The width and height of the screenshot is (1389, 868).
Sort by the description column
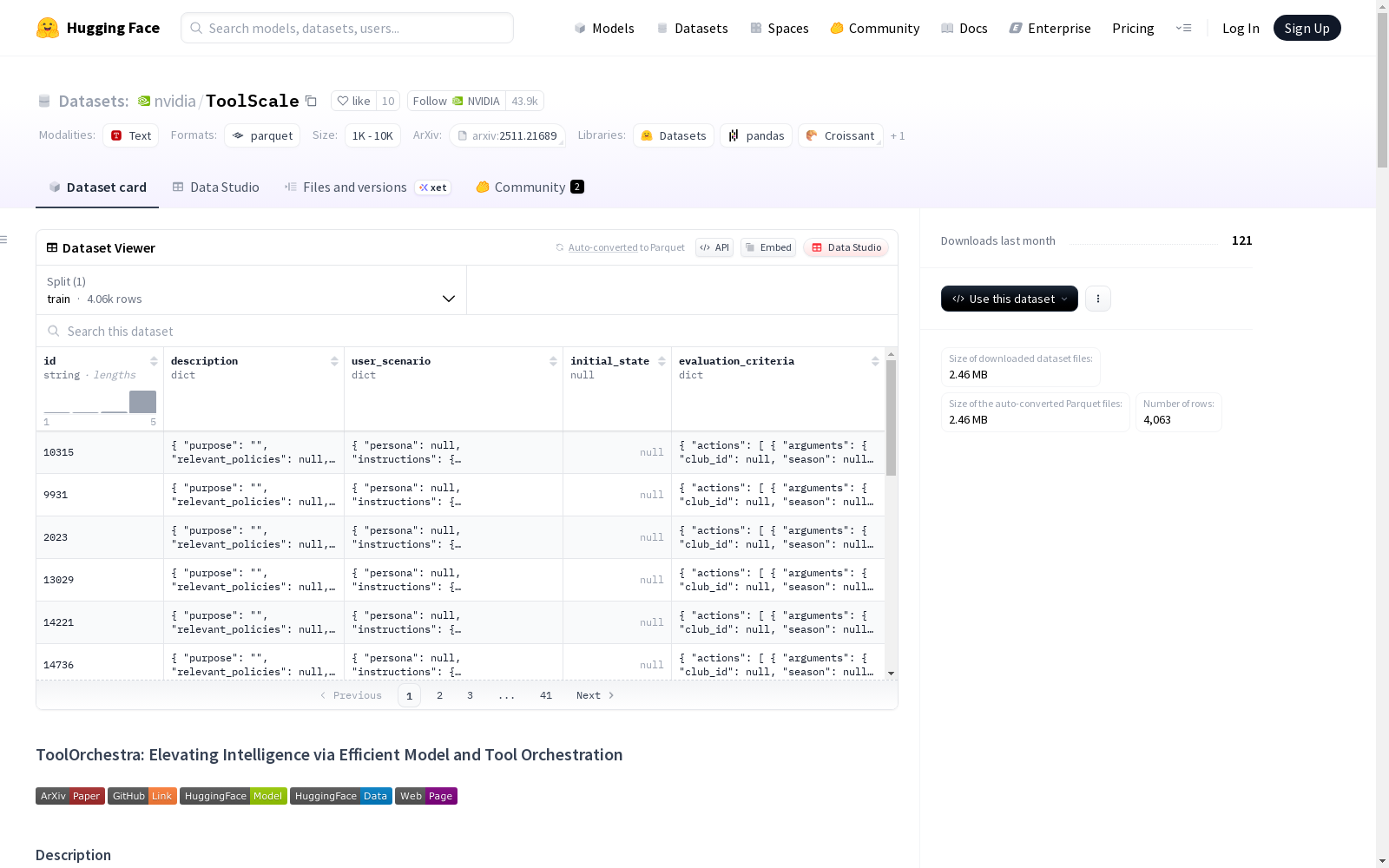[x=334, y=361]
